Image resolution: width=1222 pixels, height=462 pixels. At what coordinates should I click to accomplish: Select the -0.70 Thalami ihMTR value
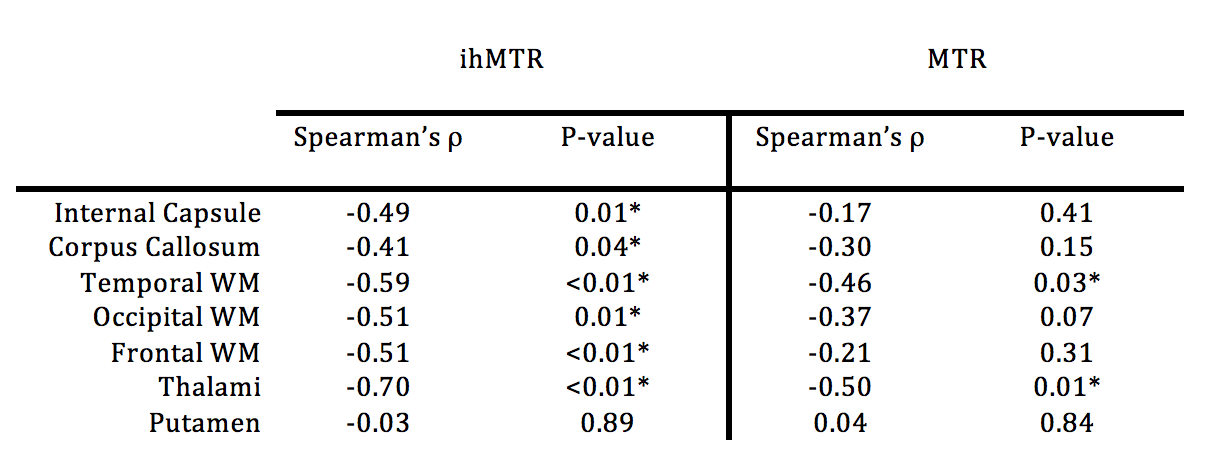pos(378,388)
